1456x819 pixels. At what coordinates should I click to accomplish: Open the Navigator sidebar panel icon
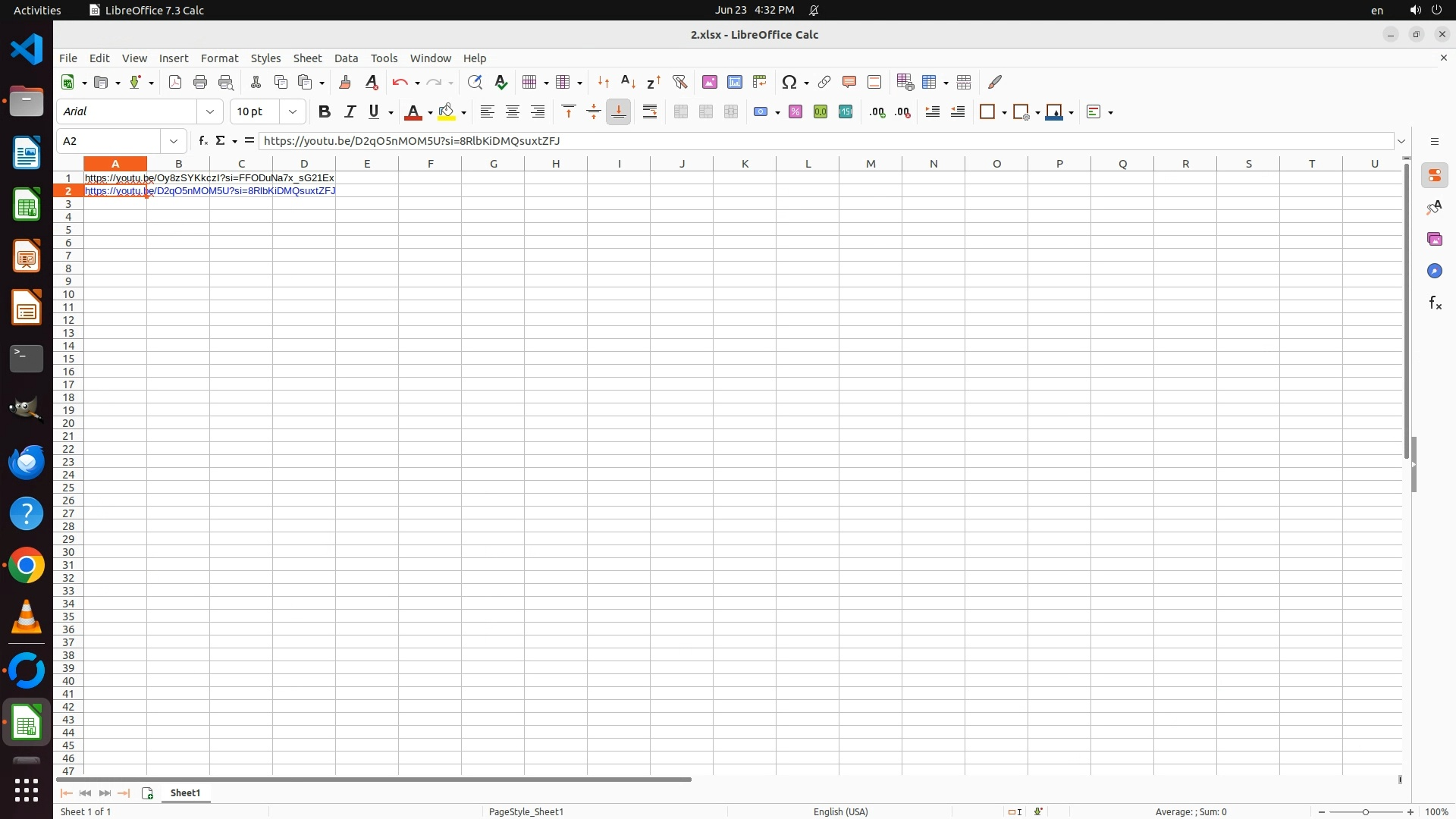pos(1434,271)
